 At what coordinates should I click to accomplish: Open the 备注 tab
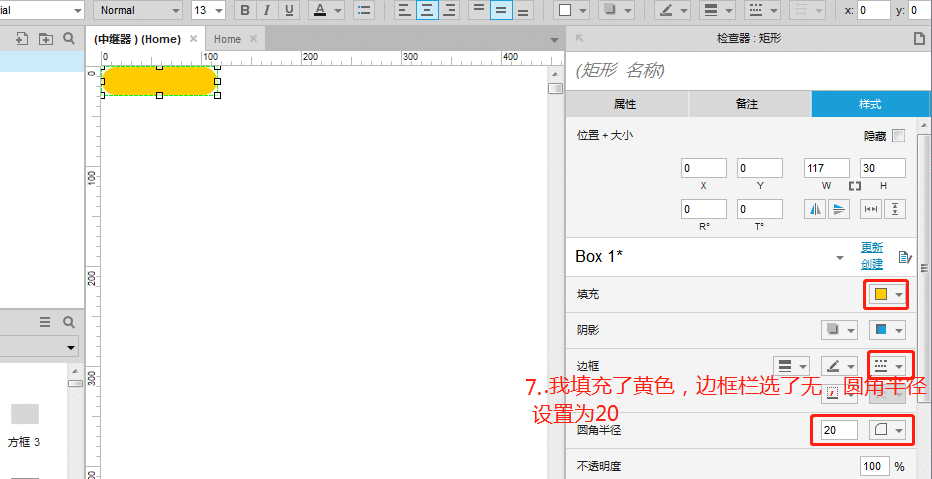pyautogui.click(x=747, y=105)
